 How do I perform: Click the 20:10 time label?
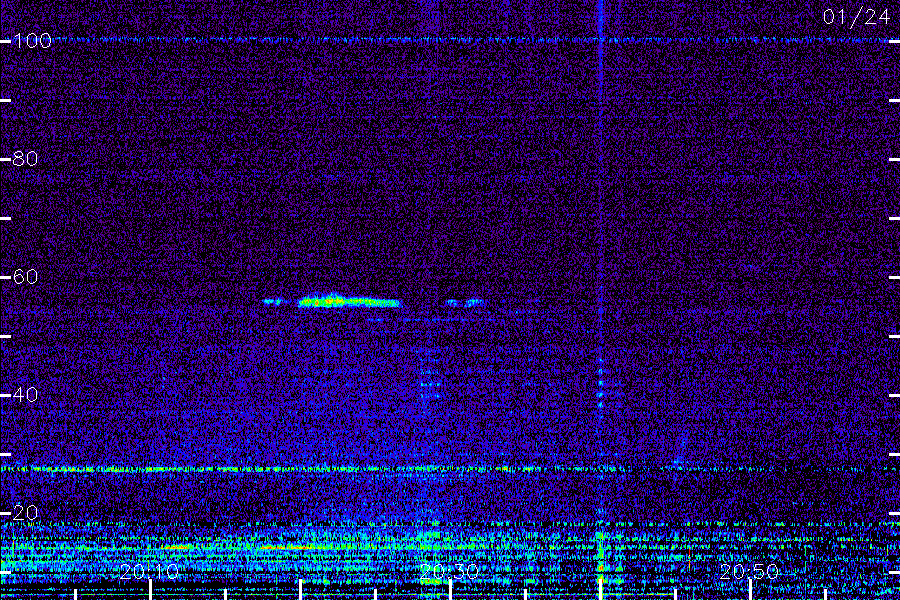pyautogui.click(x=150, y=571)
